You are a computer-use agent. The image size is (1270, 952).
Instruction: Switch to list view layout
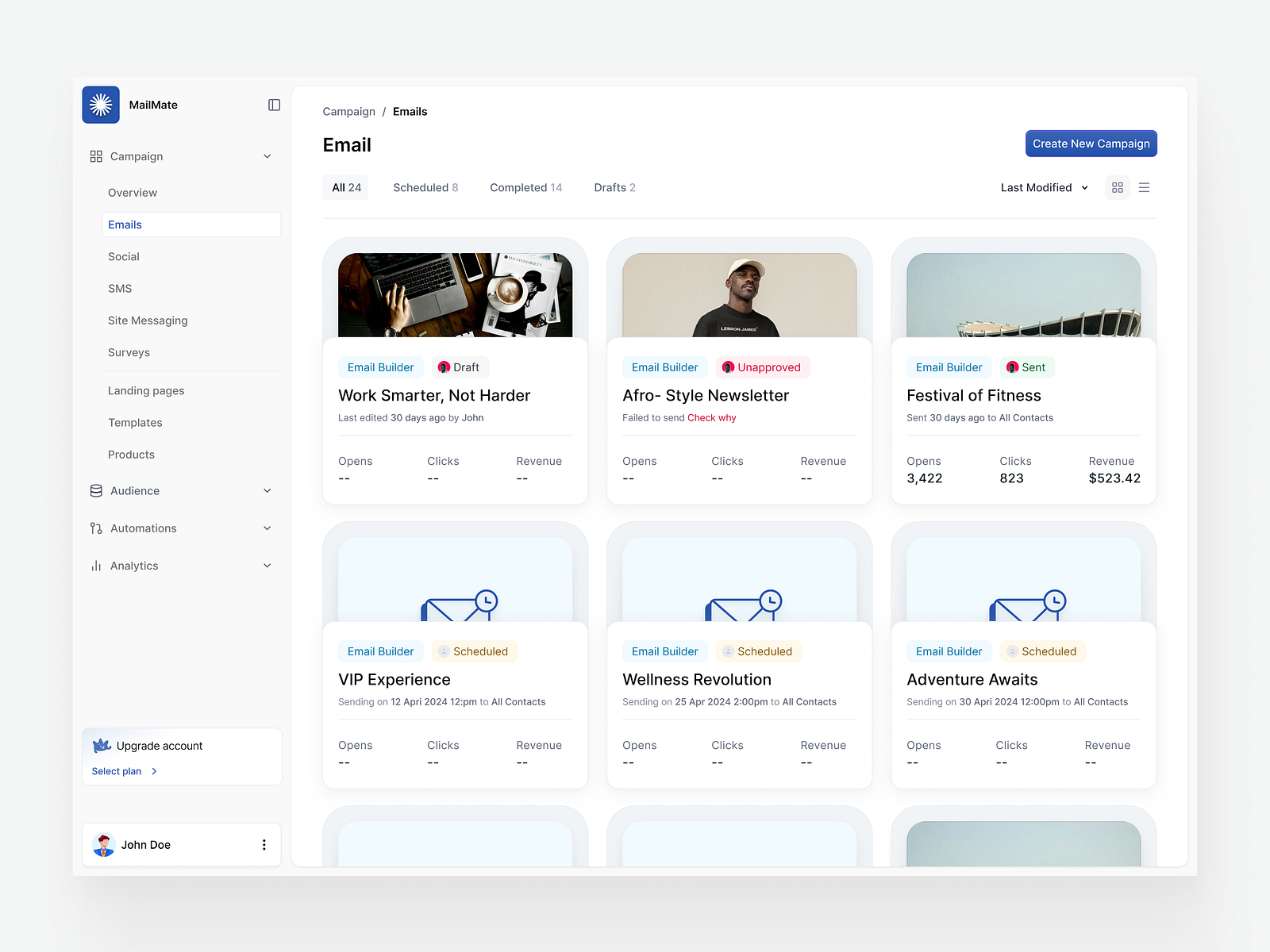(x=1144, y=187)
